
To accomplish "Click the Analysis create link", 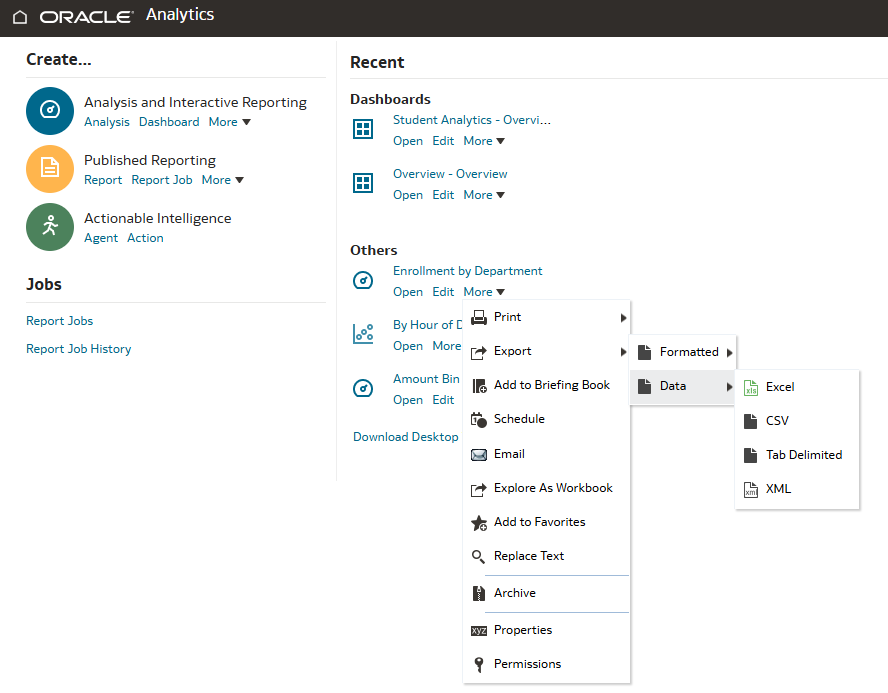I will 106,122.
